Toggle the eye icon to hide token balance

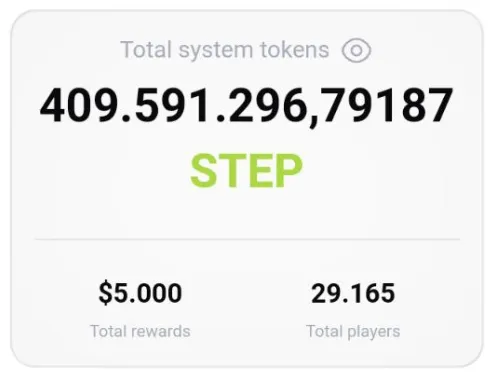356,50
